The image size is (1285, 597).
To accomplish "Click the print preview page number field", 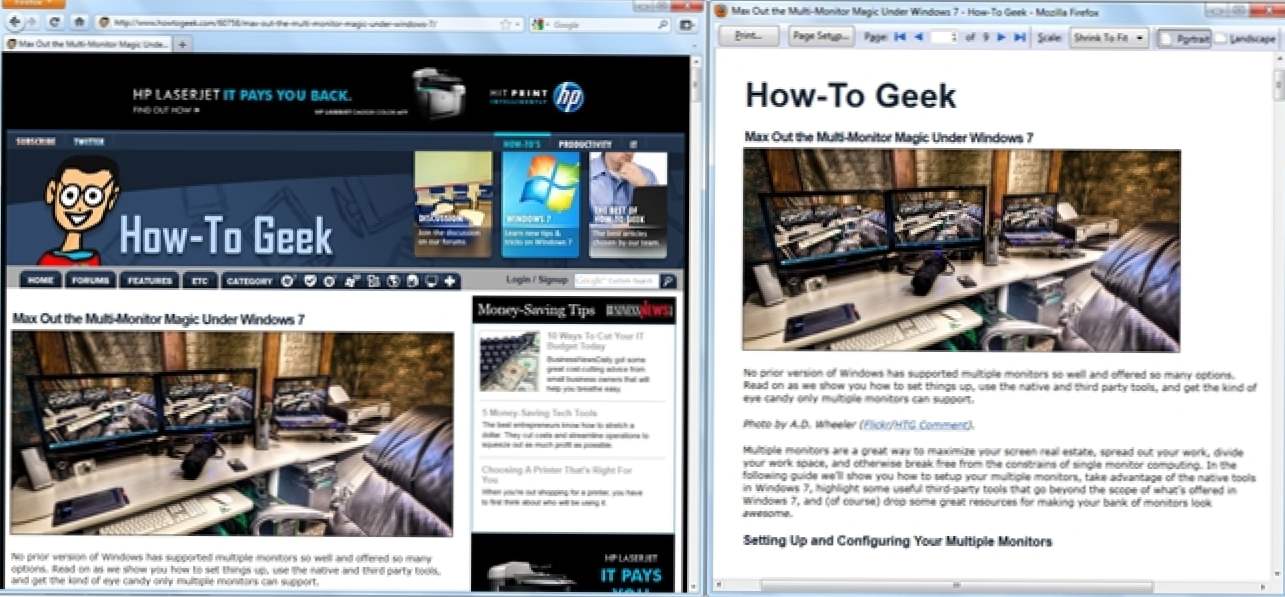I will click(x=943, y=37).
